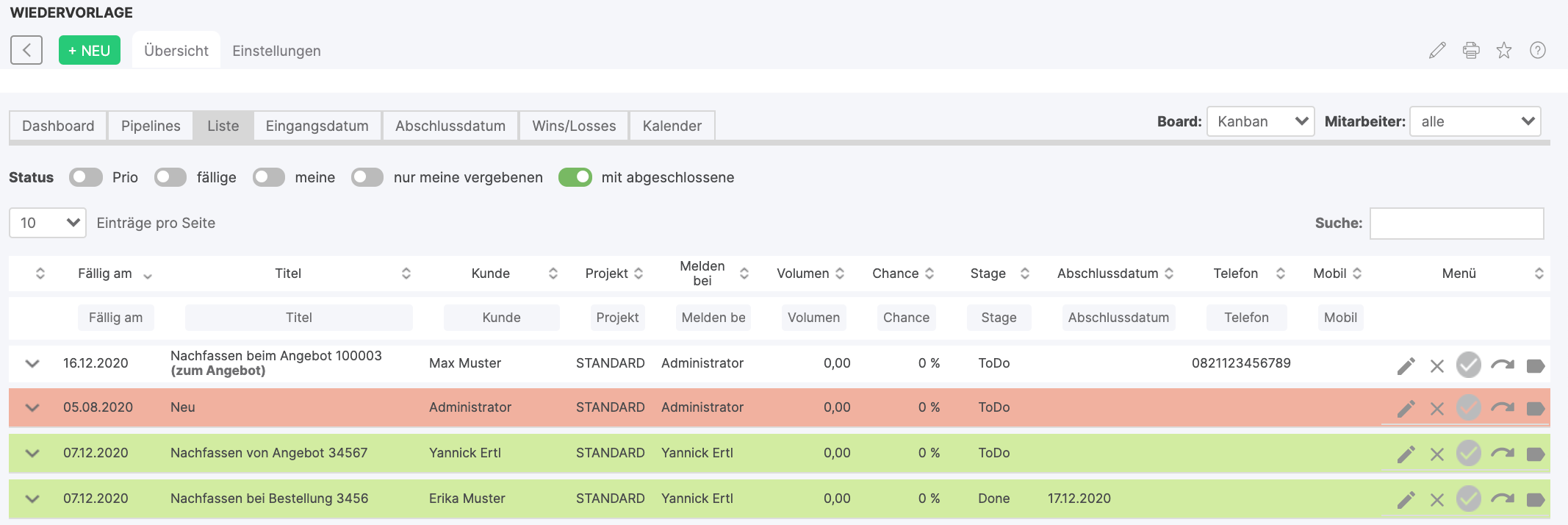Open the Board dropdown showing Kanban
The image size is (1568, 525).
(x=1260, y=122)
